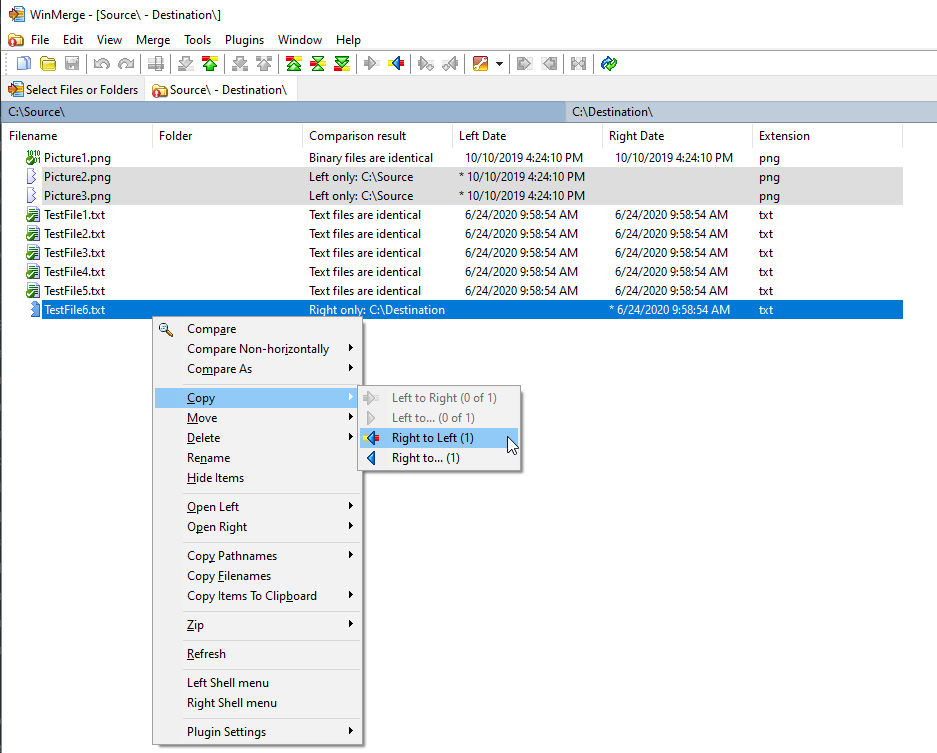Viewport: 937px width, 753px height.
Task: Click the Copy Left toolbar icon with blue arrow
Action: pyautogui.click(x=396, y=64)
